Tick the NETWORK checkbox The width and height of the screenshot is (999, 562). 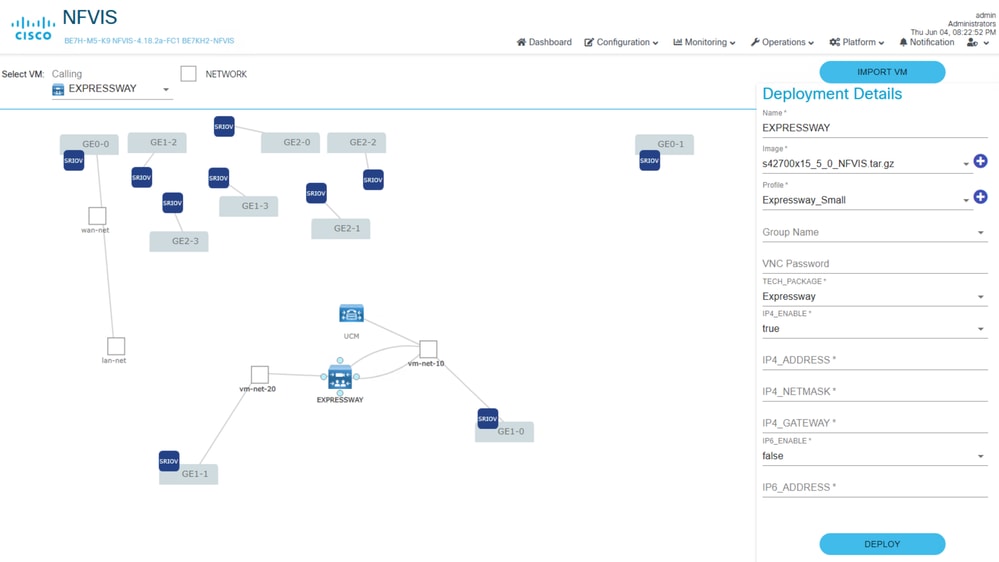click(x=188, y=73)
